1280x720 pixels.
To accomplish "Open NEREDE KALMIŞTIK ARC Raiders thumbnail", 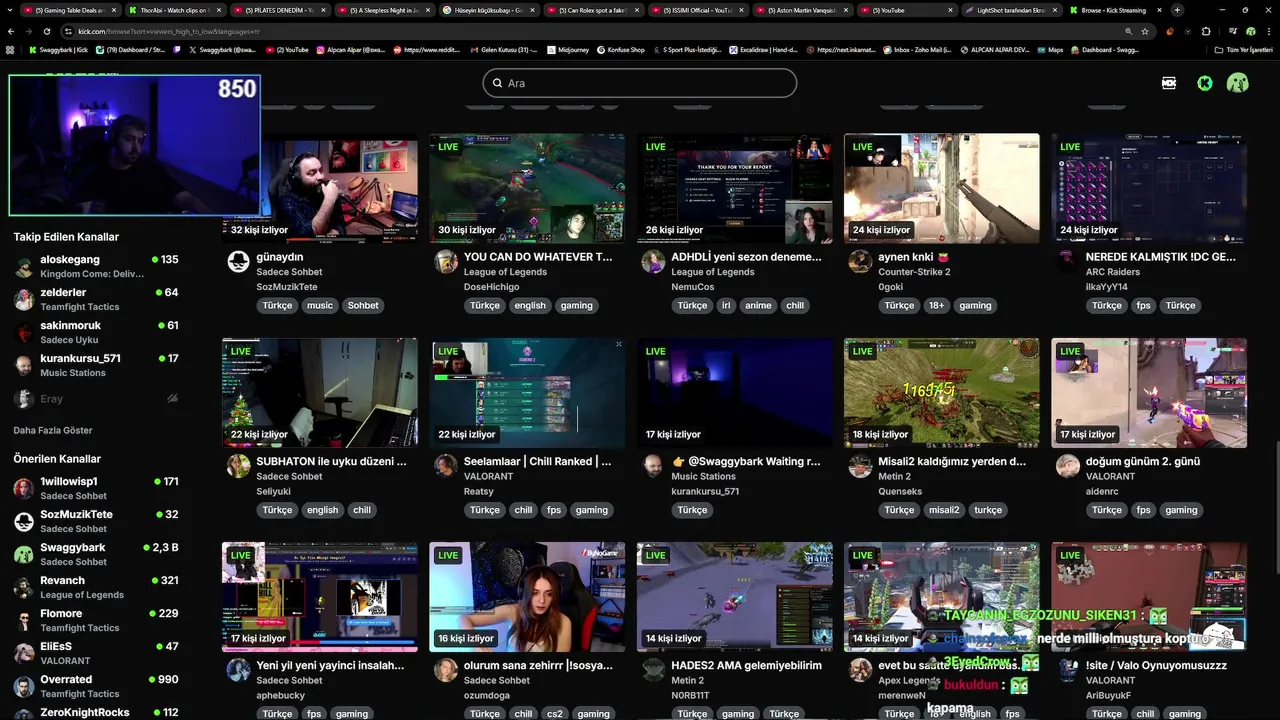I will pyautogui.click(x=1149, y=188).
